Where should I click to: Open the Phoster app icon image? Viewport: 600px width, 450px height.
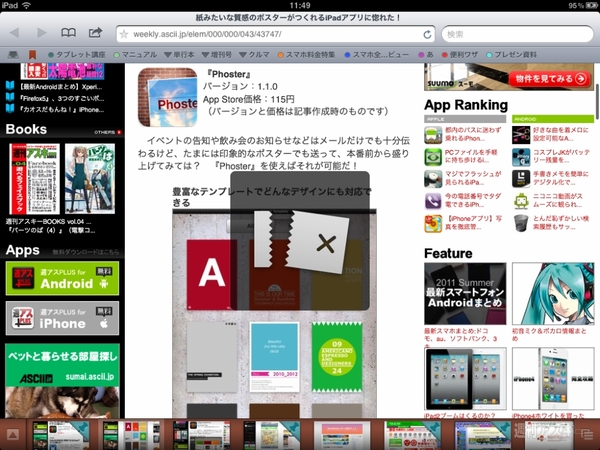pos(167,97)
